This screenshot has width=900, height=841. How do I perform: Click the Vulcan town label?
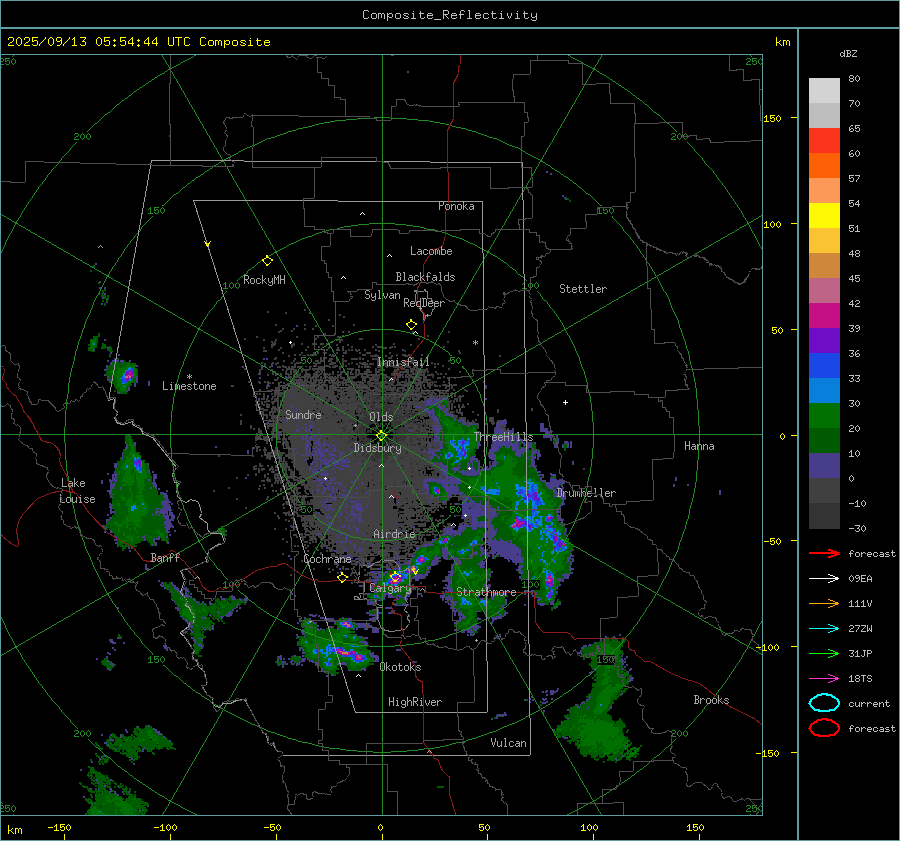click(x=509, y=743)
